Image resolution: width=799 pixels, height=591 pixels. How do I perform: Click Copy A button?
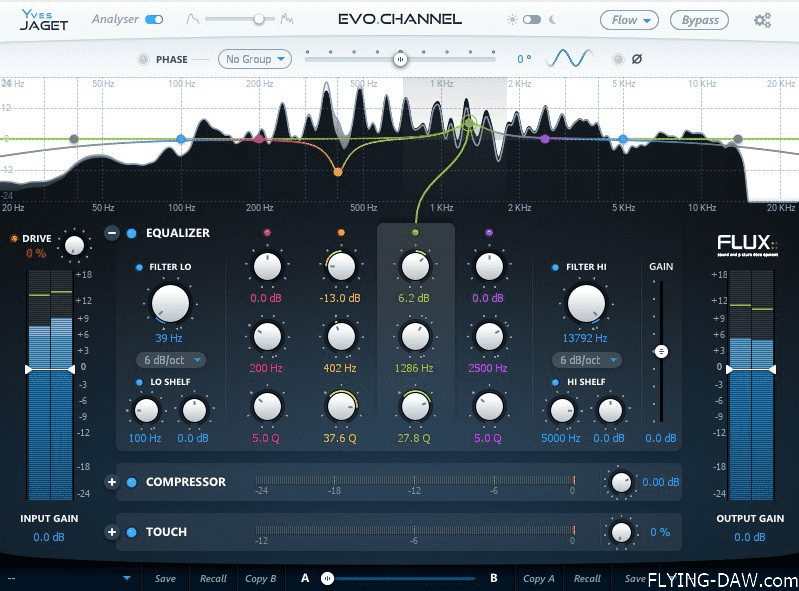click(539, 579)
